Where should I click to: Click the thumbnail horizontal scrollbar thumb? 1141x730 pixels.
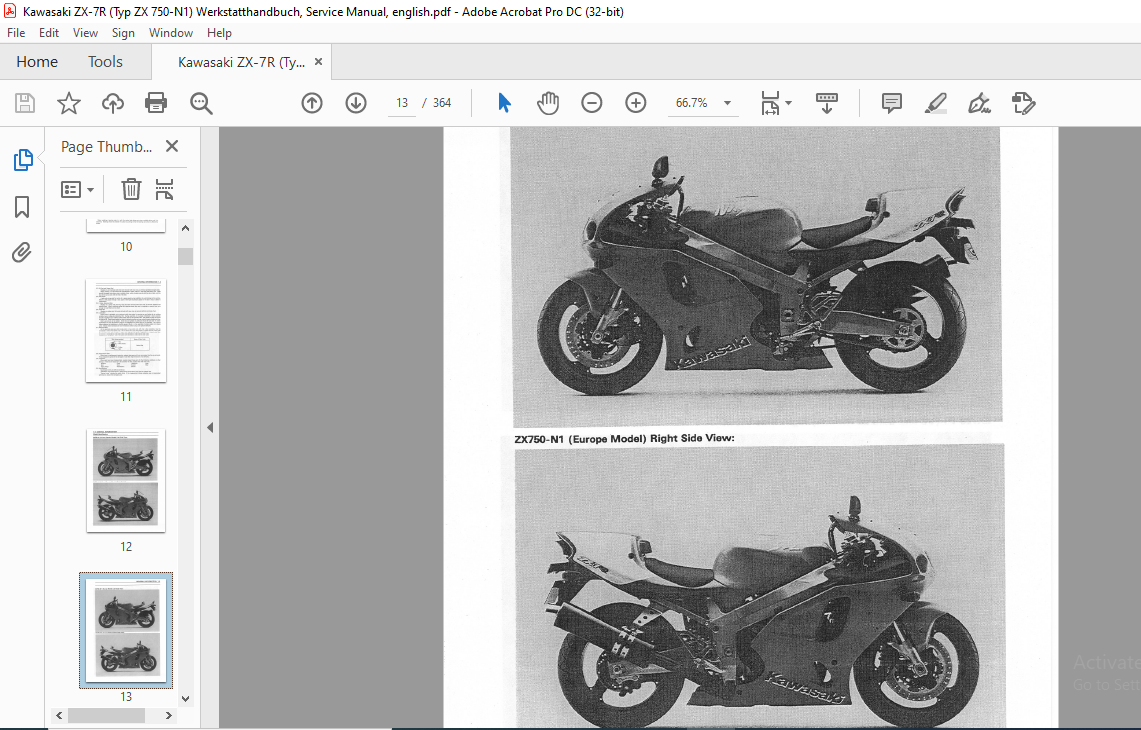[x=106, y=715]
